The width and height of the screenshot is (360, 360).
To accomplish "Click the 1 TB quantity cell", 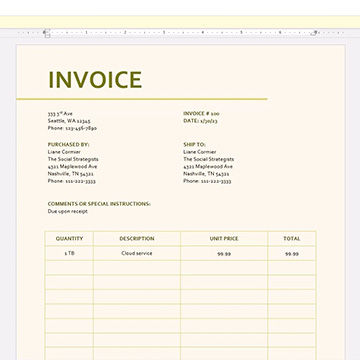I will pos(69,253).
